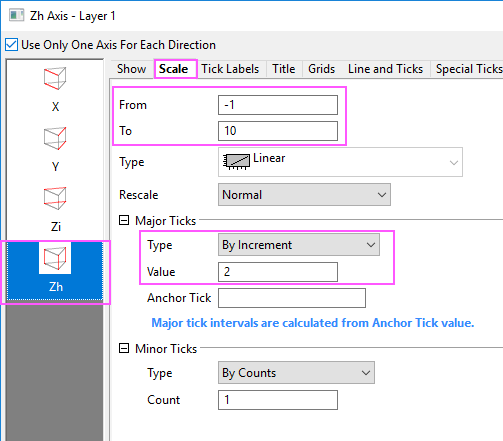Collapse the Major Ticks section
This screenshot has width=503, height=441.
tap(124, 220)
